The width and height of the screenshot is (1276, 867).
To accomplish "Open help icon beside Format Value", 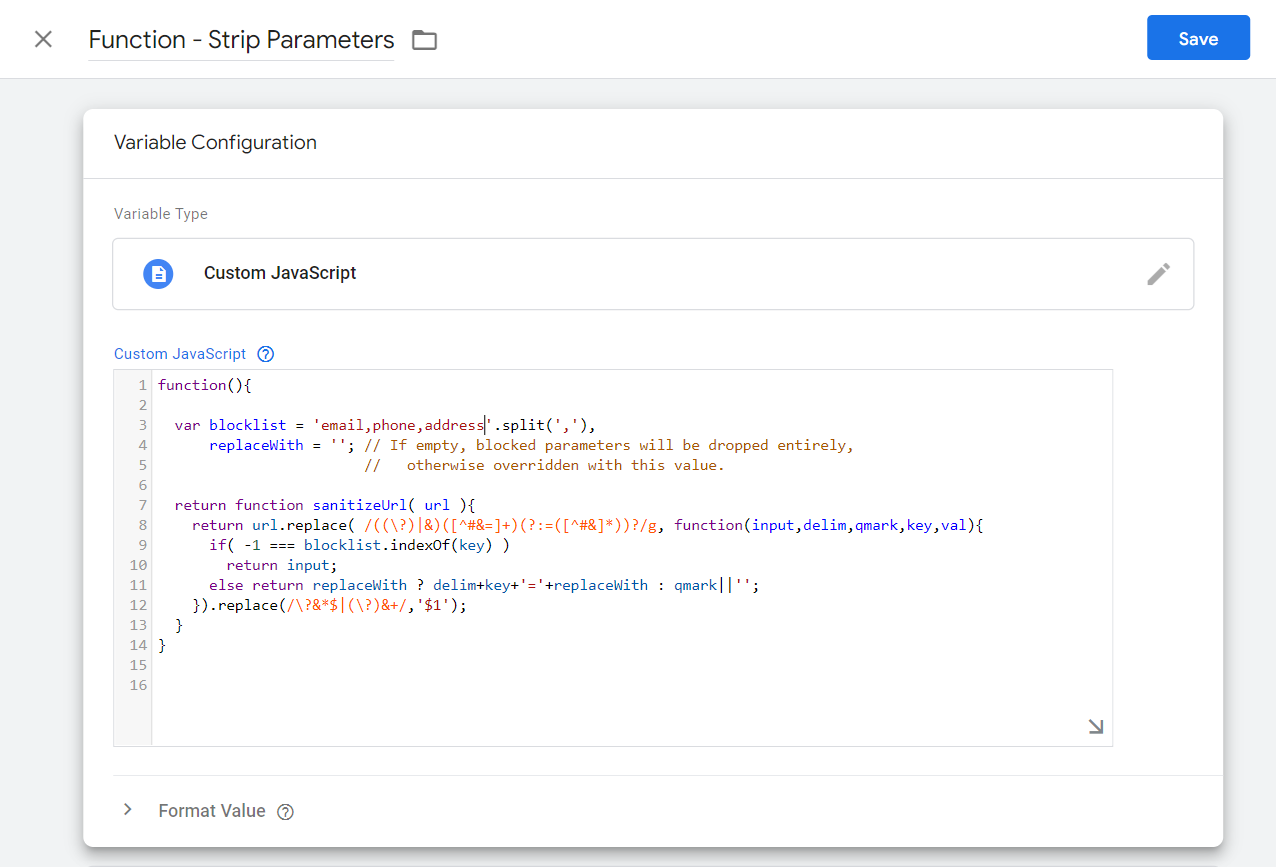I will click(285, 812).
